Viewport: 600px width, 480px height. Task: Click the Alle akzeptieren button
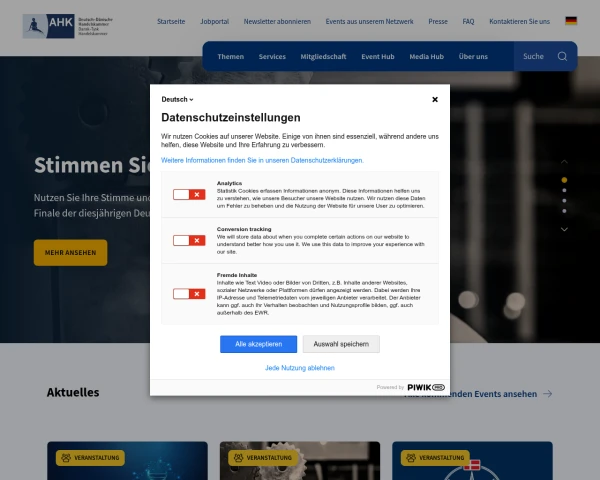(258, 344)
